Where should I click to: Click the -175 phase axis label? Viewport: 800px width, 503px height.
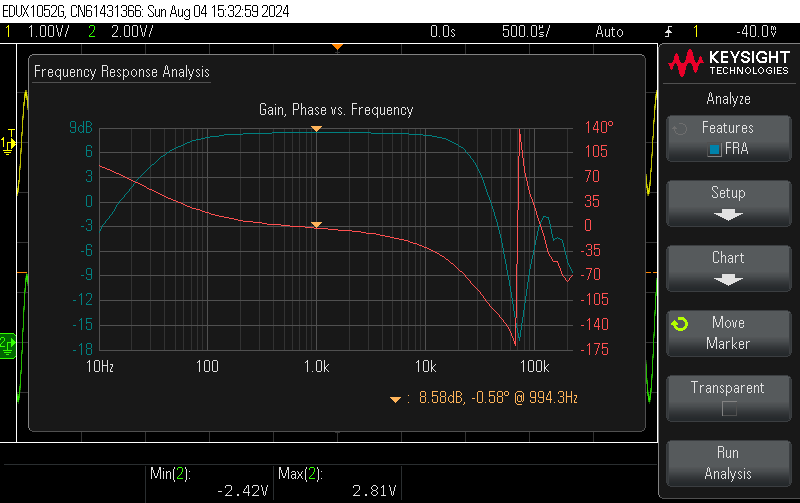point(594,349)
